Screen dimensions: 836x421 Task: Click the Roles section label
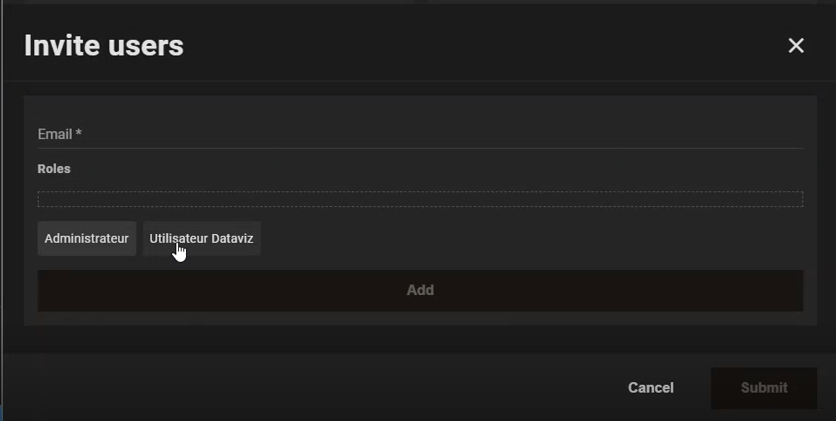point(54,168)
